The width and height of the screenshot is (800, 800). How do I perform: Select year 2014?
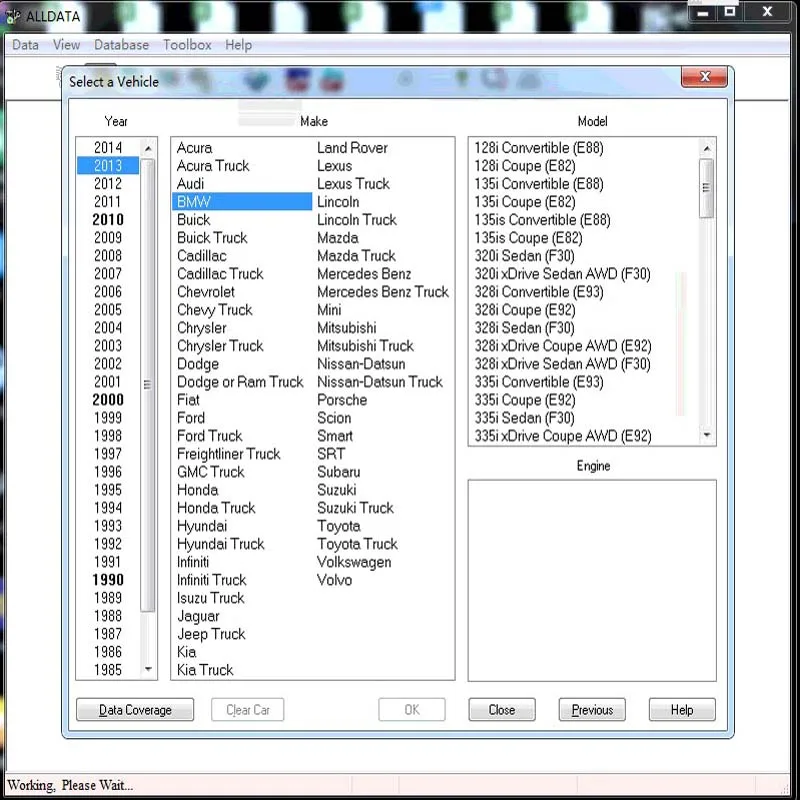[x=108, y=147]
